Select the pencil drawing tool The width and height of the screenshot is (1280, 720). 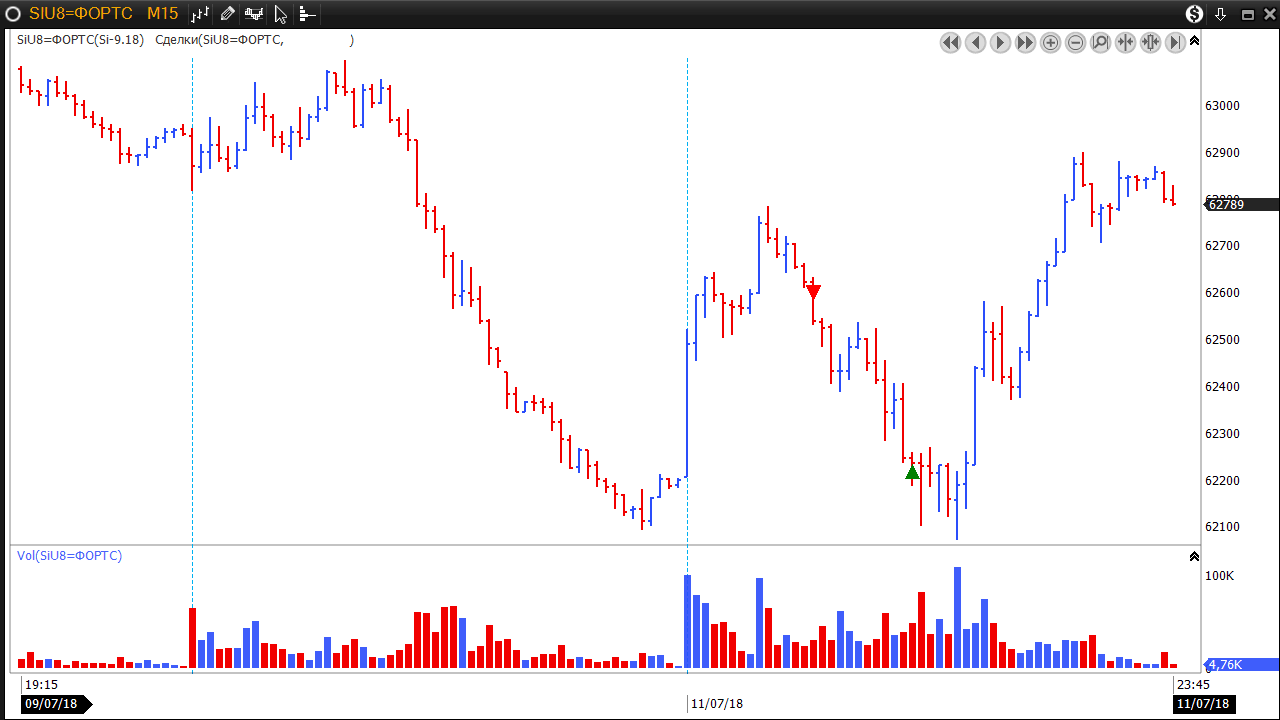pyautogui.click(x=228, y=14)
